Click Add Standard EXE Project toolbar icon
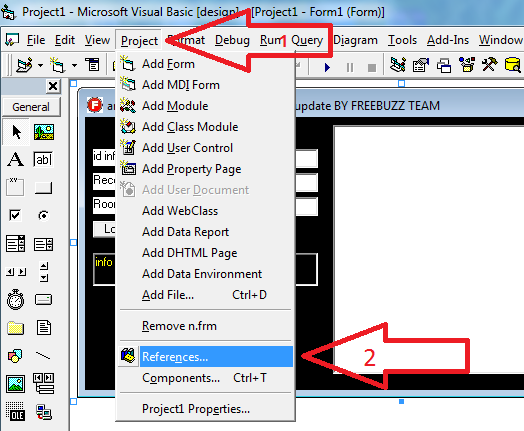Image resolution: width=524 pixels, height=431 pixels. (24, 65)
